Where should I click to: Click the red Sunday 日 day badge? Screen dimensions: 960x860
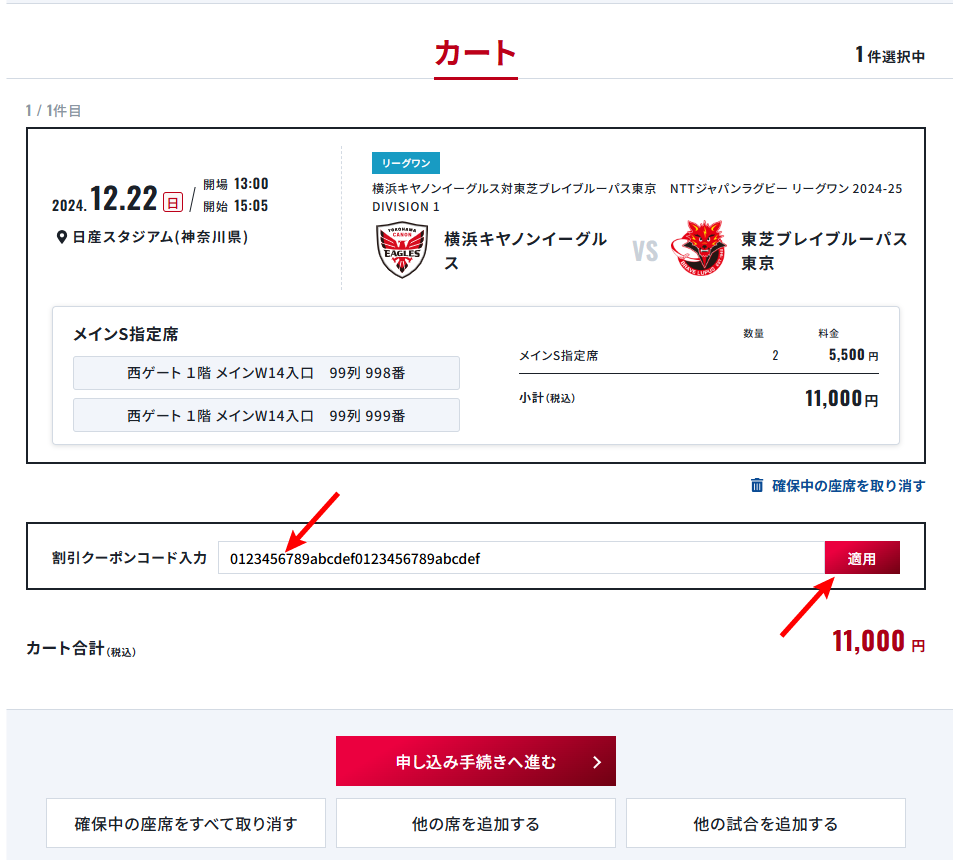173,202
